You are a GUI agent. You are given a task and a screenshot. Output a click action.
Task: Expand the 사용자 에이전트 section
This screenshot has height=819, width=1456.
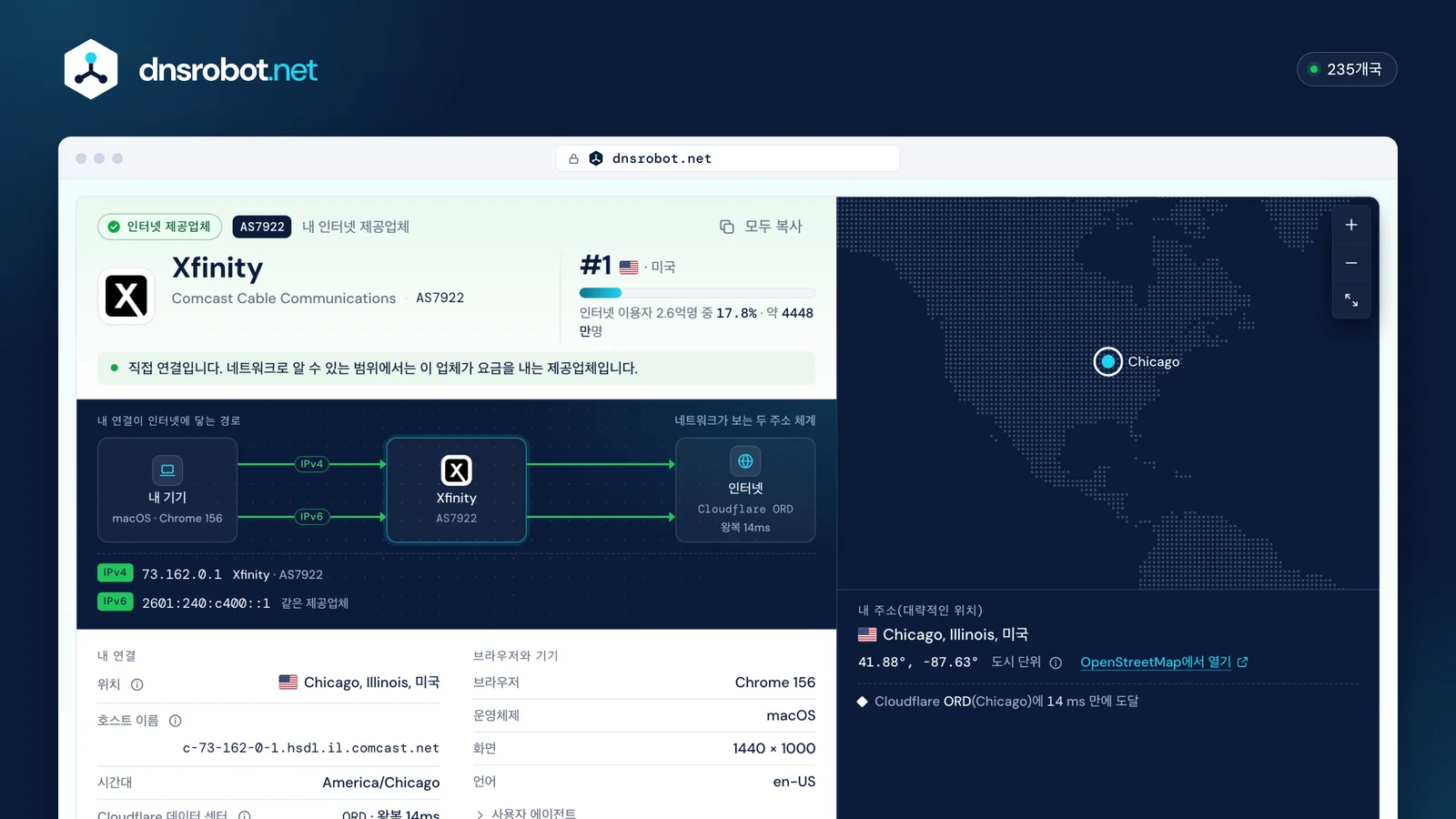tap(527, 813)
